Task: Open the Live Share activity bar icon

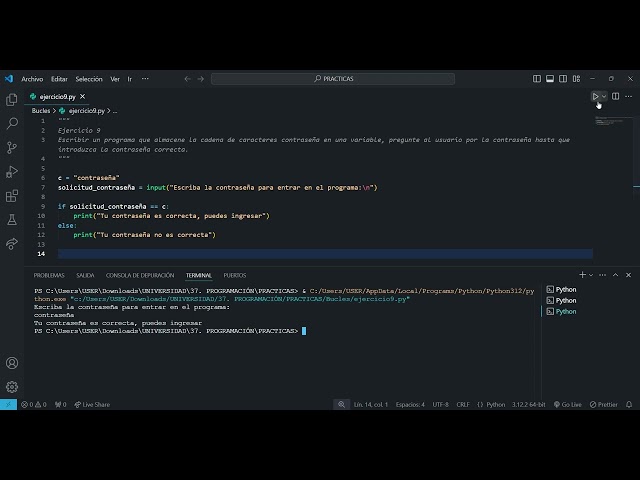Action: tap(12, 244)
